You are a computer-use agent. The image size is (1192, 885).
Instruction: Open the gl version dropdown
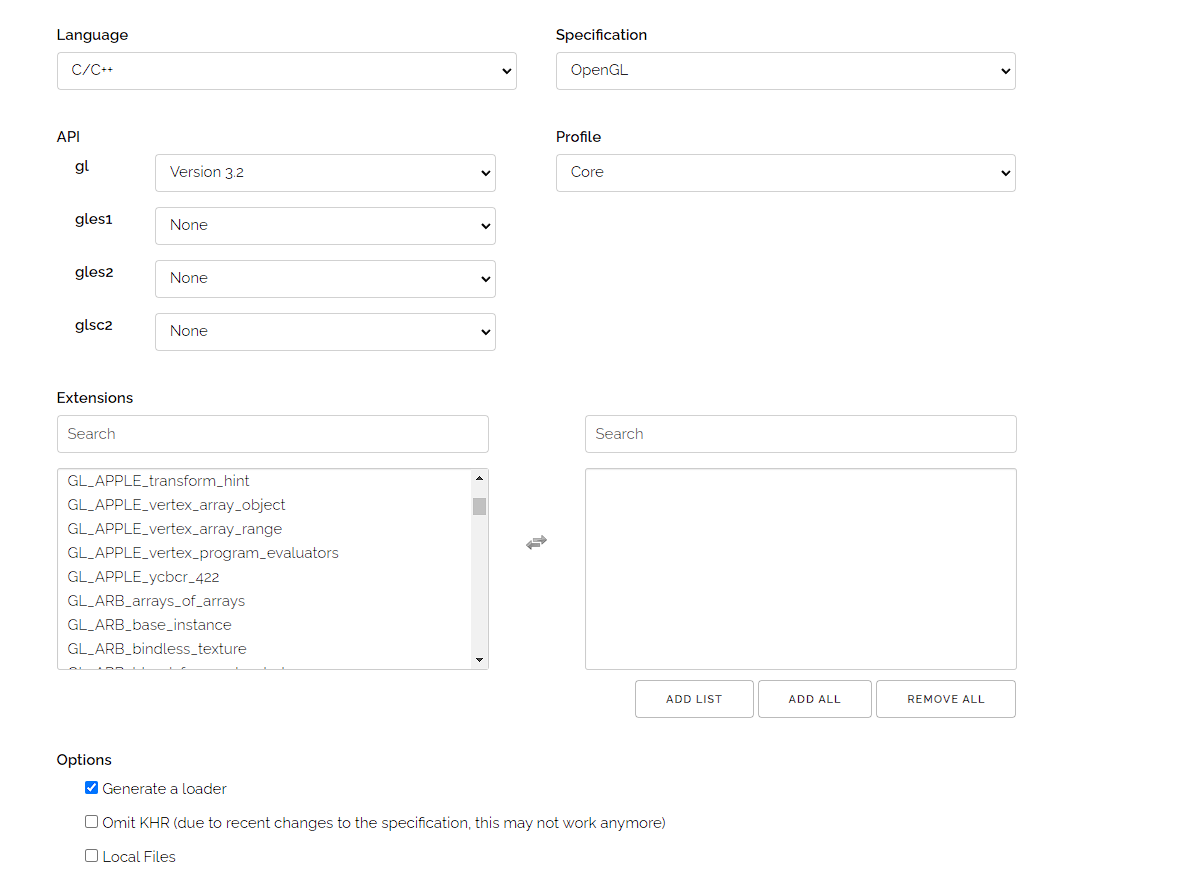coord(325,173)
